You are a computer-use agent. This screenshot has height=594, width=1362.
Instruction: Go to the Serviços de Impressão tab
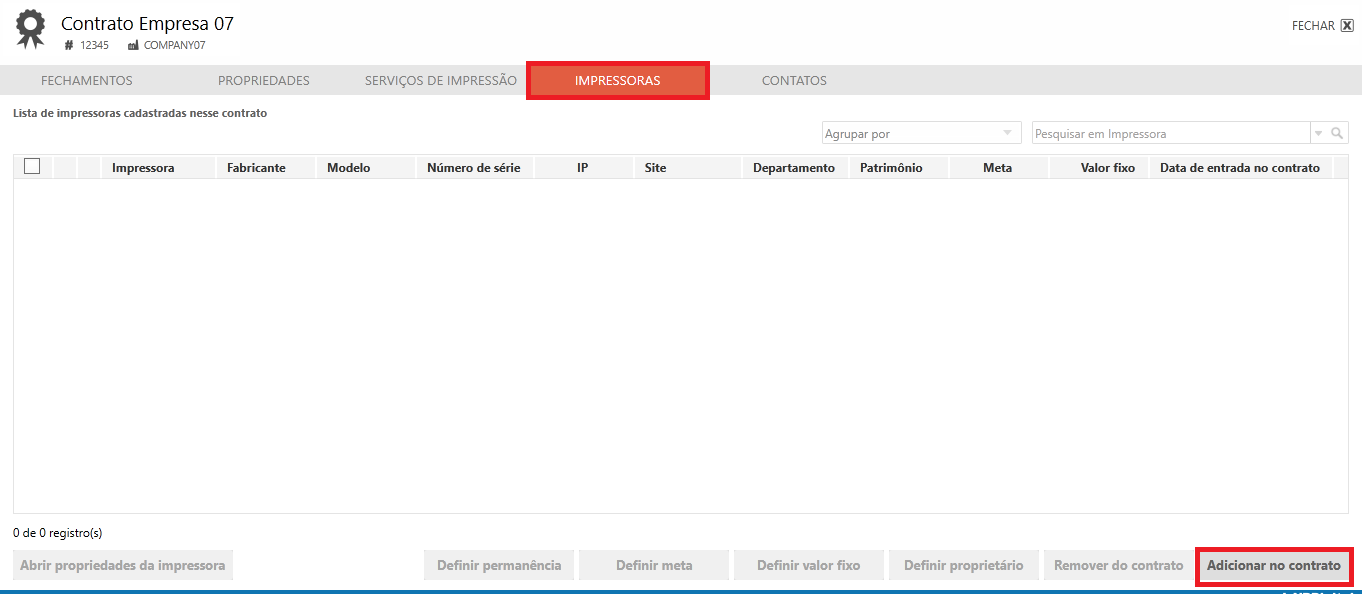[x=441, y=81]
